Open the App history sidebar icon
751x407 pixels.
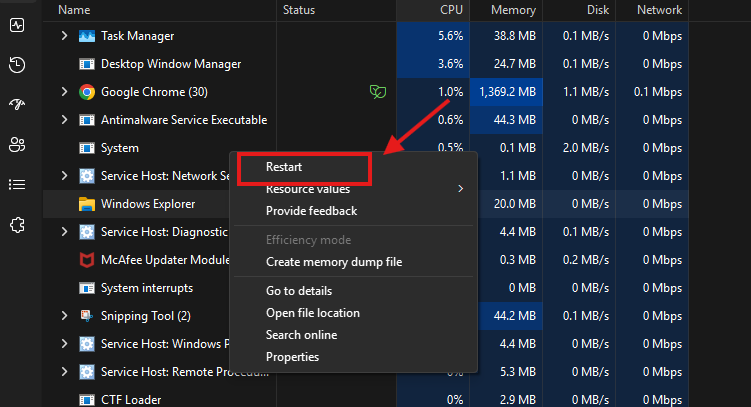click(17, 65)
